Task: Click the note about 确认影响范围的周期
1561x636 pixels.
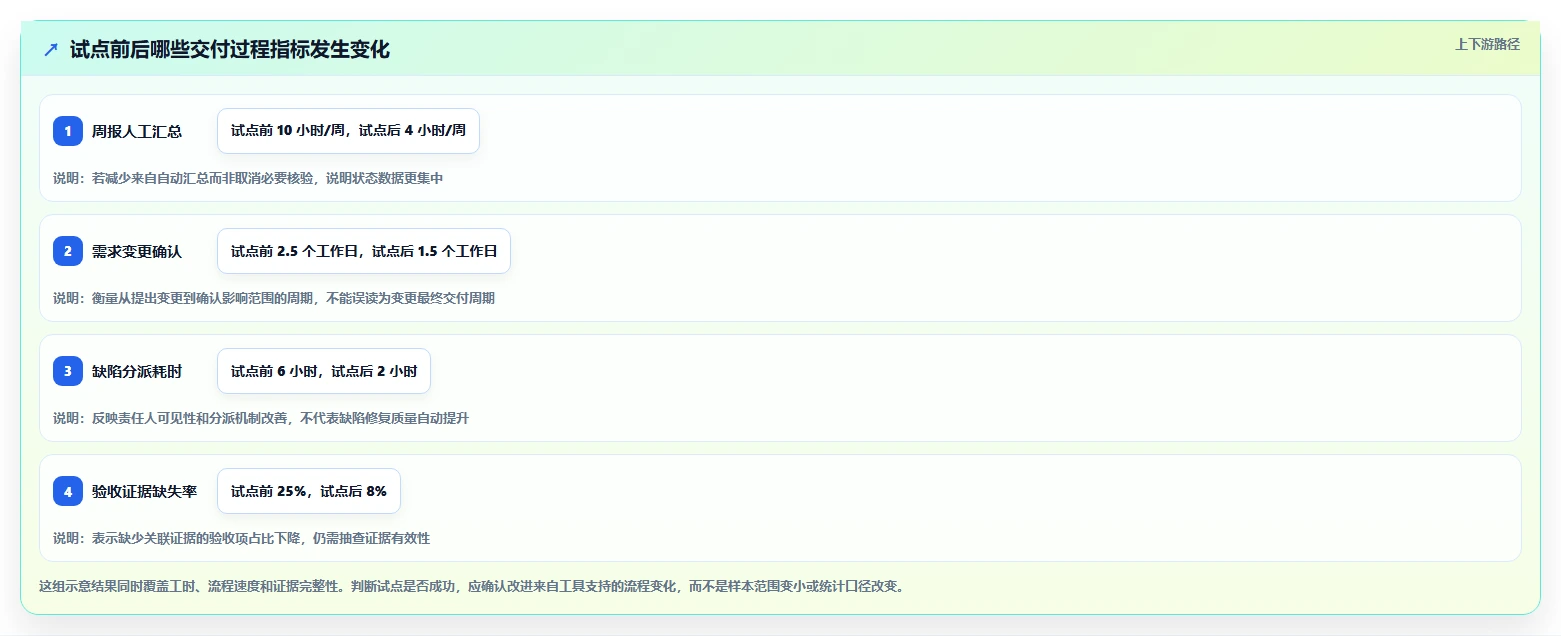Action: tap(274, 298)
